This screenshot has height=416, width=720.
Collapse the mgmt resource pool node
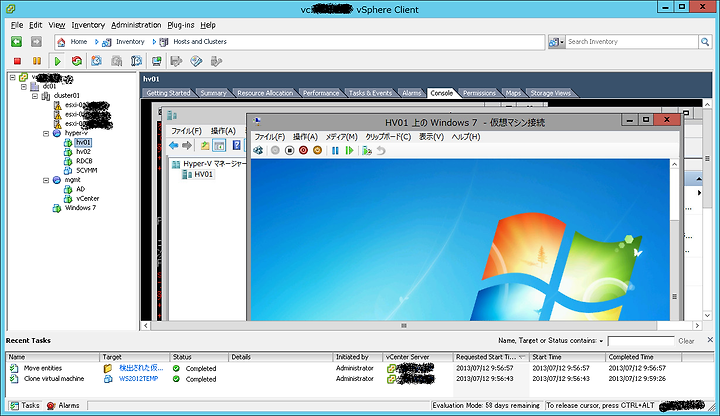(46, 180)
